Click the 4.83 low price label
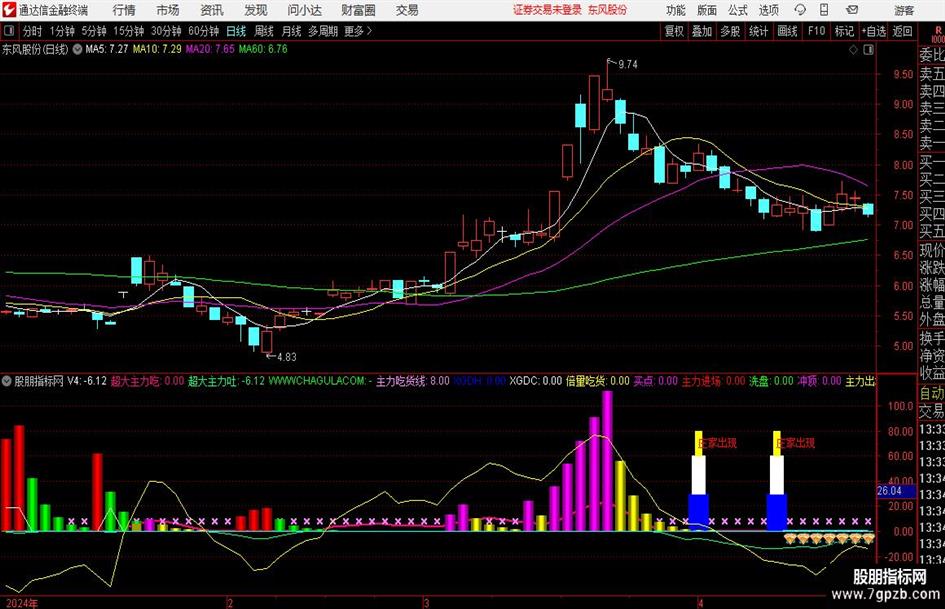The height and width of the screenshot is (609, 945). click(x=287, y=356)
